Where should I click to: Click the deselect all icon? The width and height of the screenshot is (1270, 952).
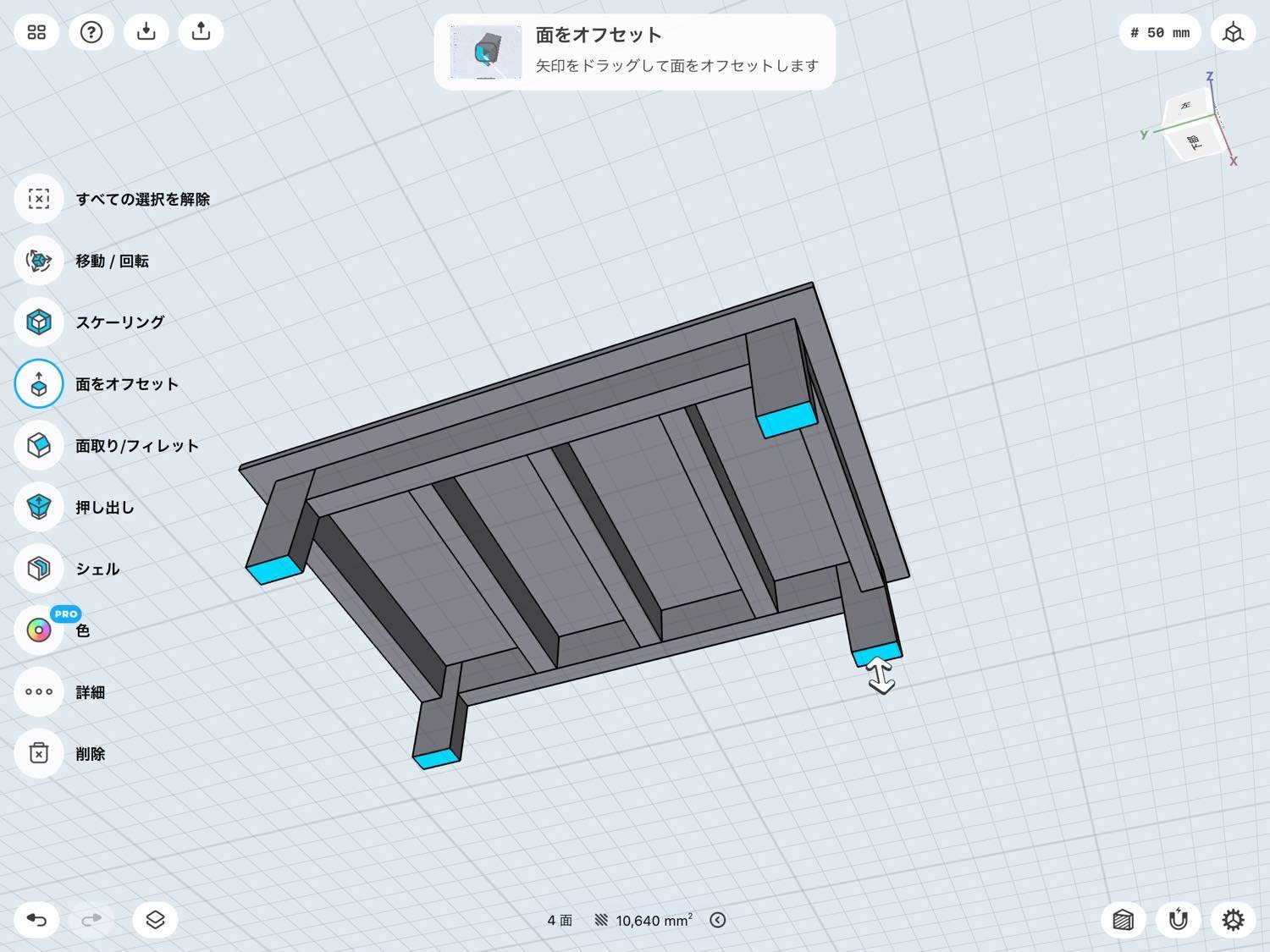(39, 199)
